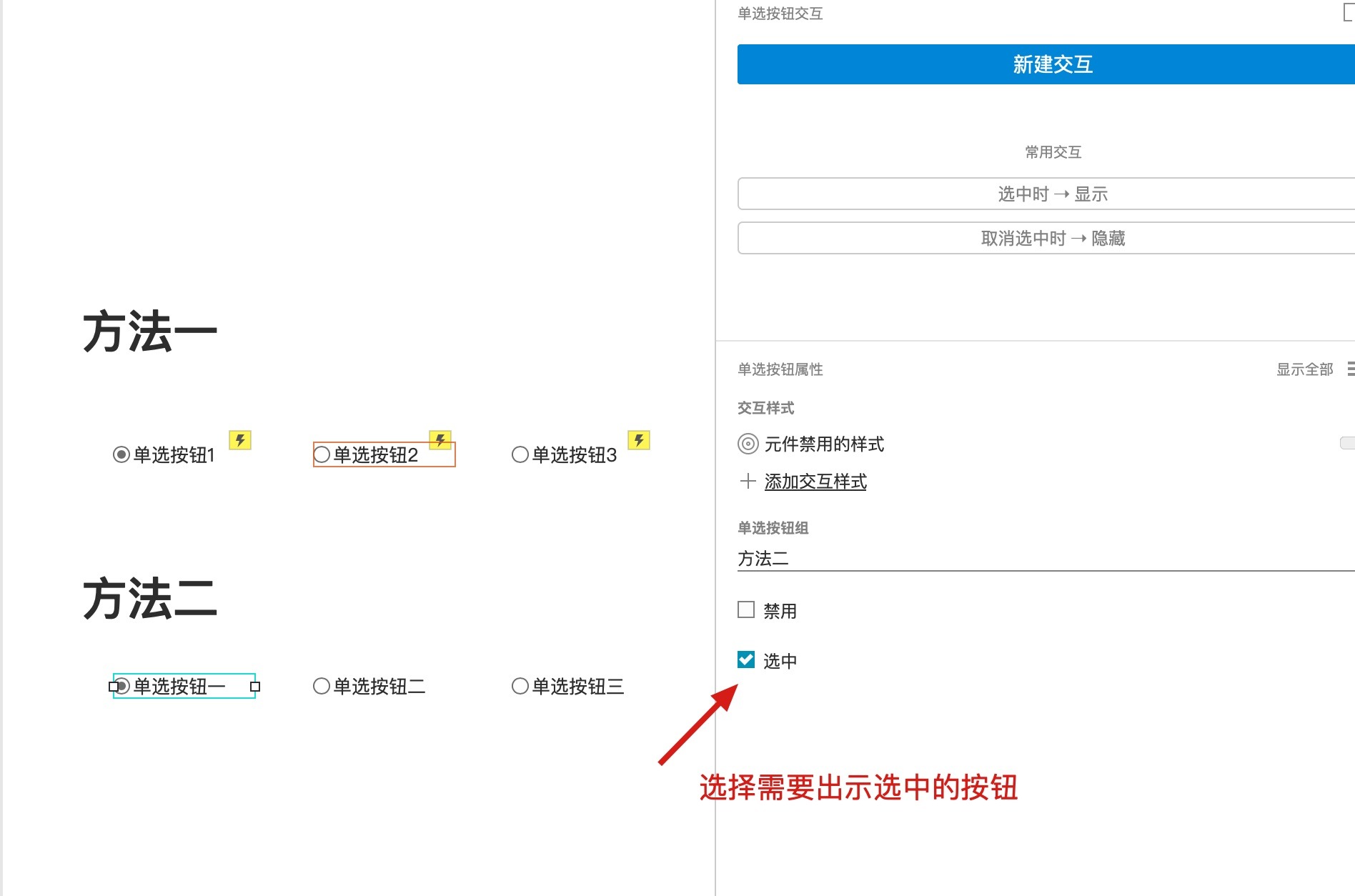Click the lightning interaction icon above 单选按钮1
The image size is (1355, 896).
tap(241, 441)
